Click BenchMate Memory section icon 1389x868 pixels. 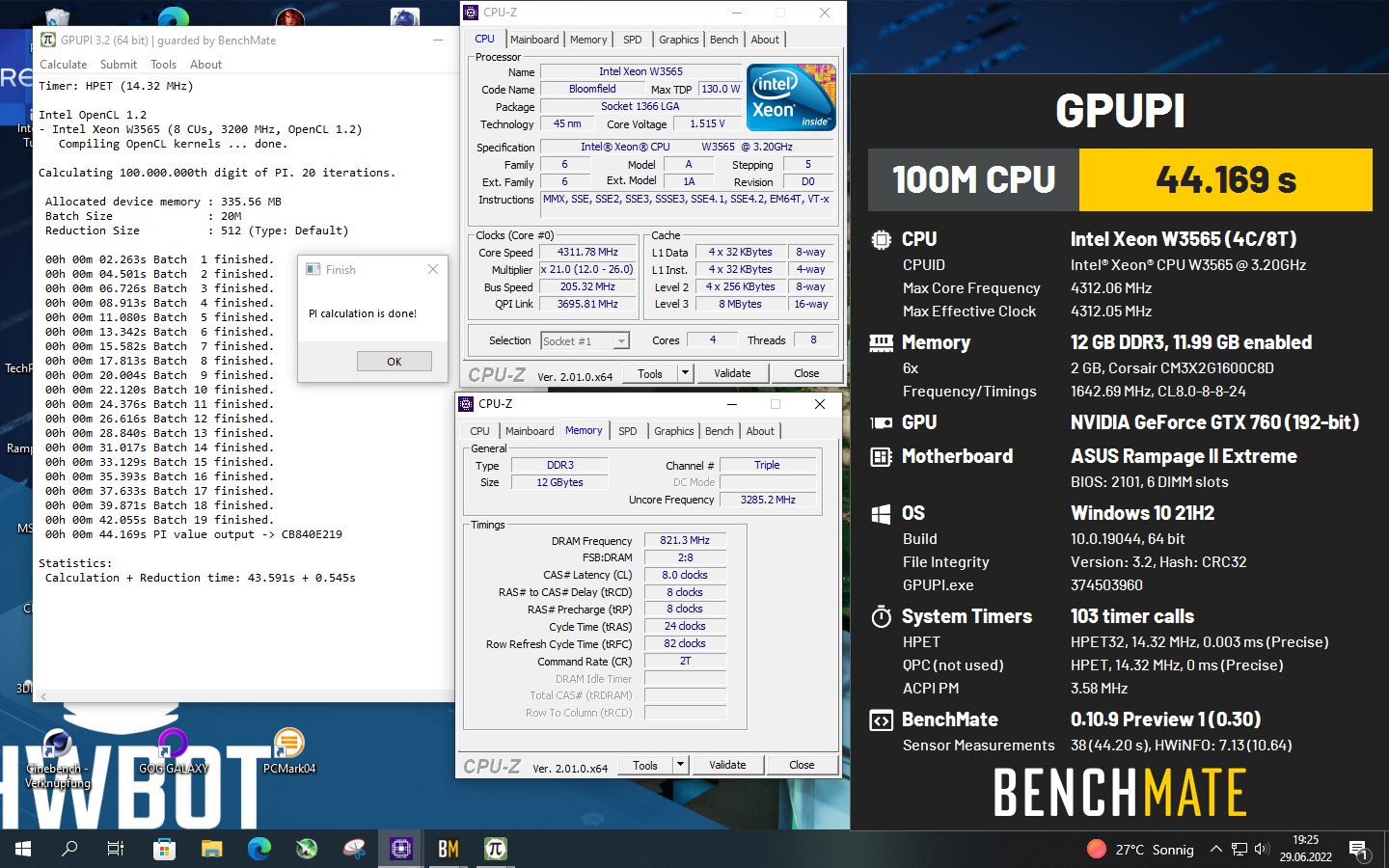pos(881,342)
